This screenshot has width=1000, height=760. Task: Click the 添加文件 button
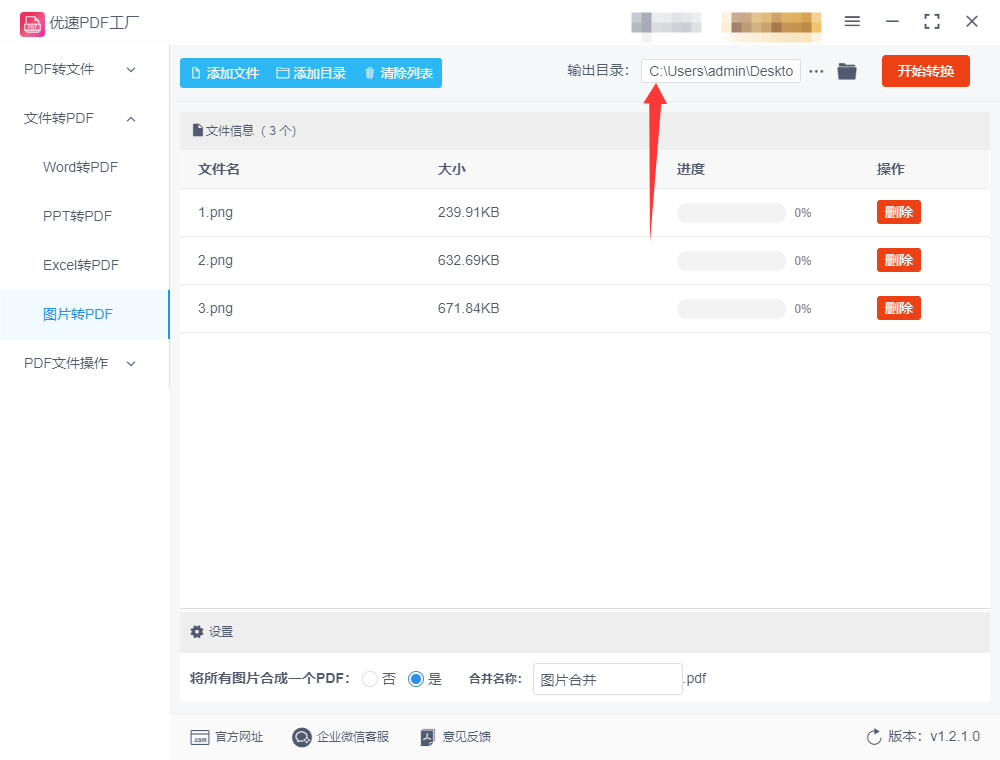pos(225,73)
